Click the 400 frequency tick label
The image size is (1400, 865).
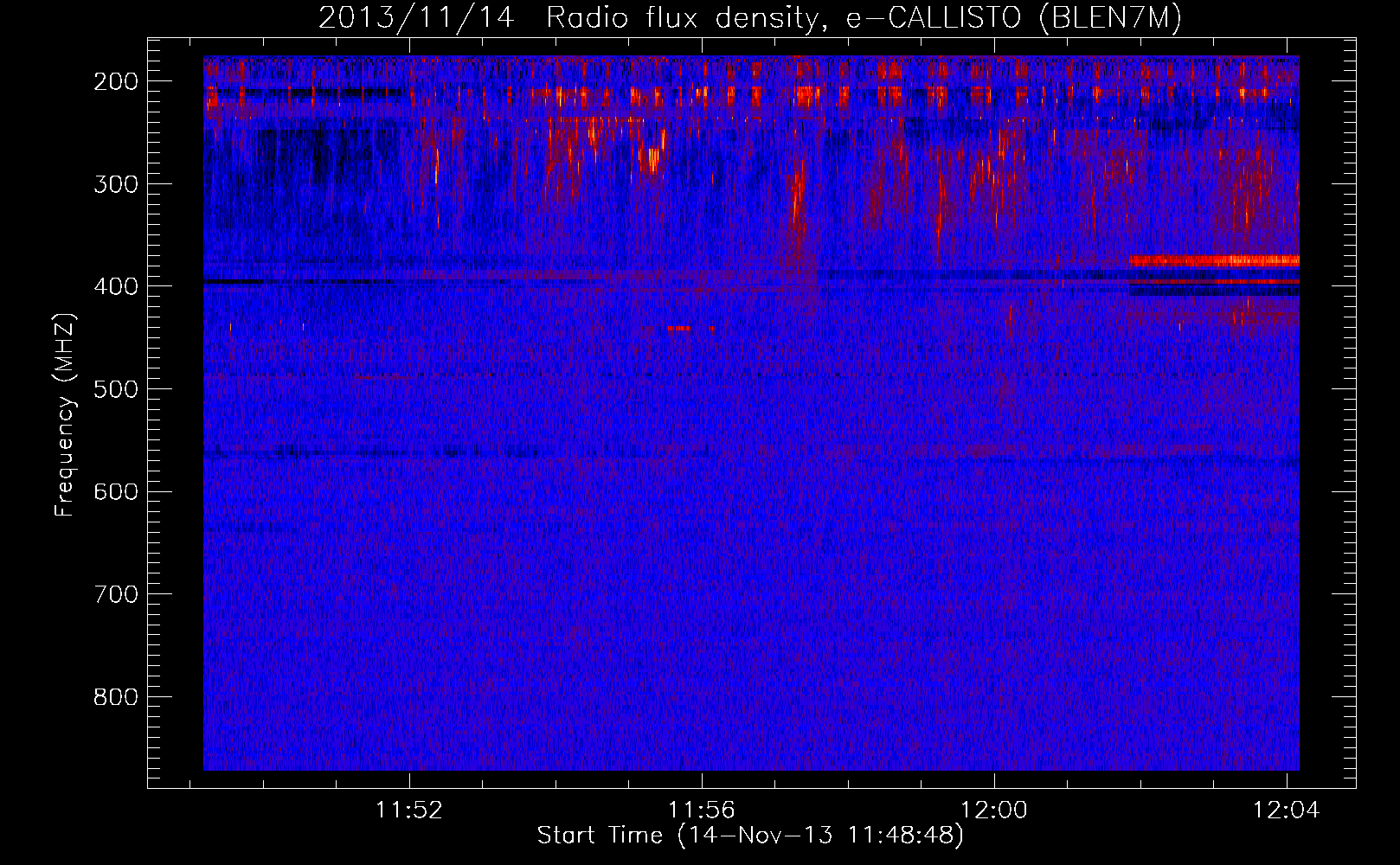(116, 286)
